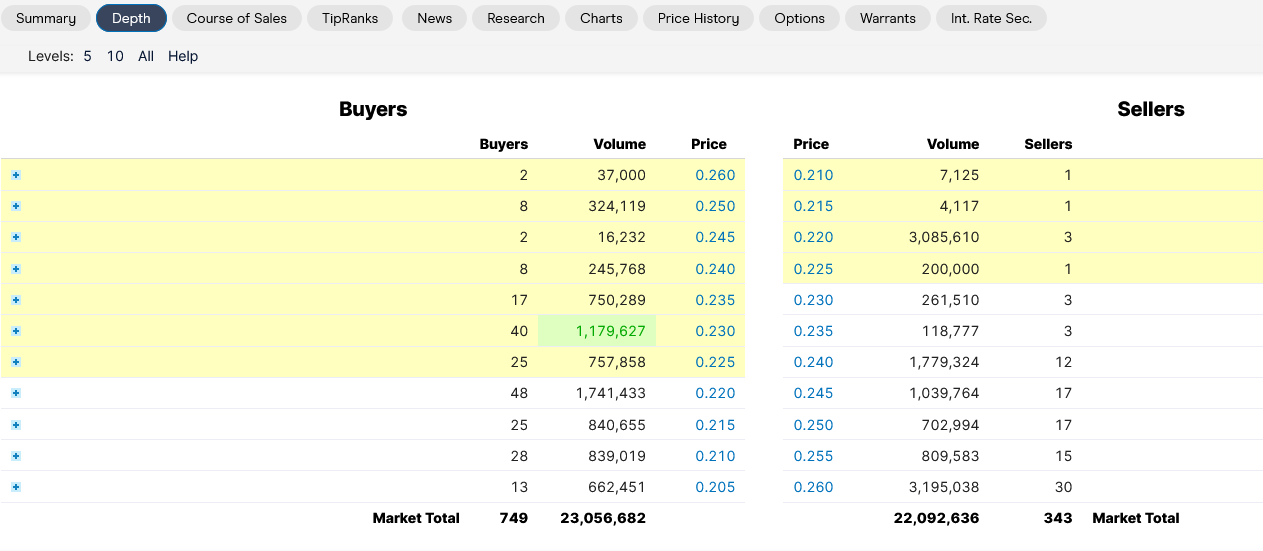
Task: Show 10 depth levels
Action: (115, 56)
